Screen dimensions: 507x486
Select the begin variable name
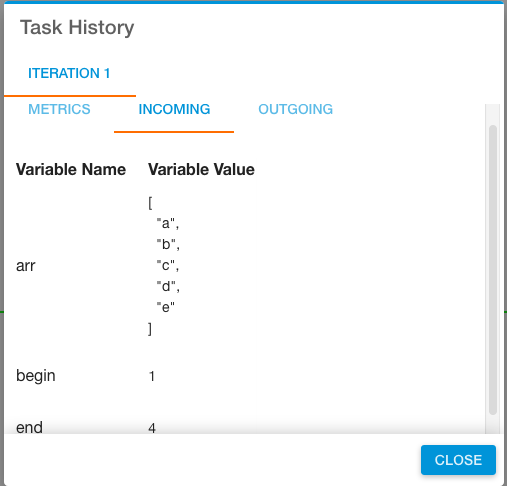tap(36, 376)
